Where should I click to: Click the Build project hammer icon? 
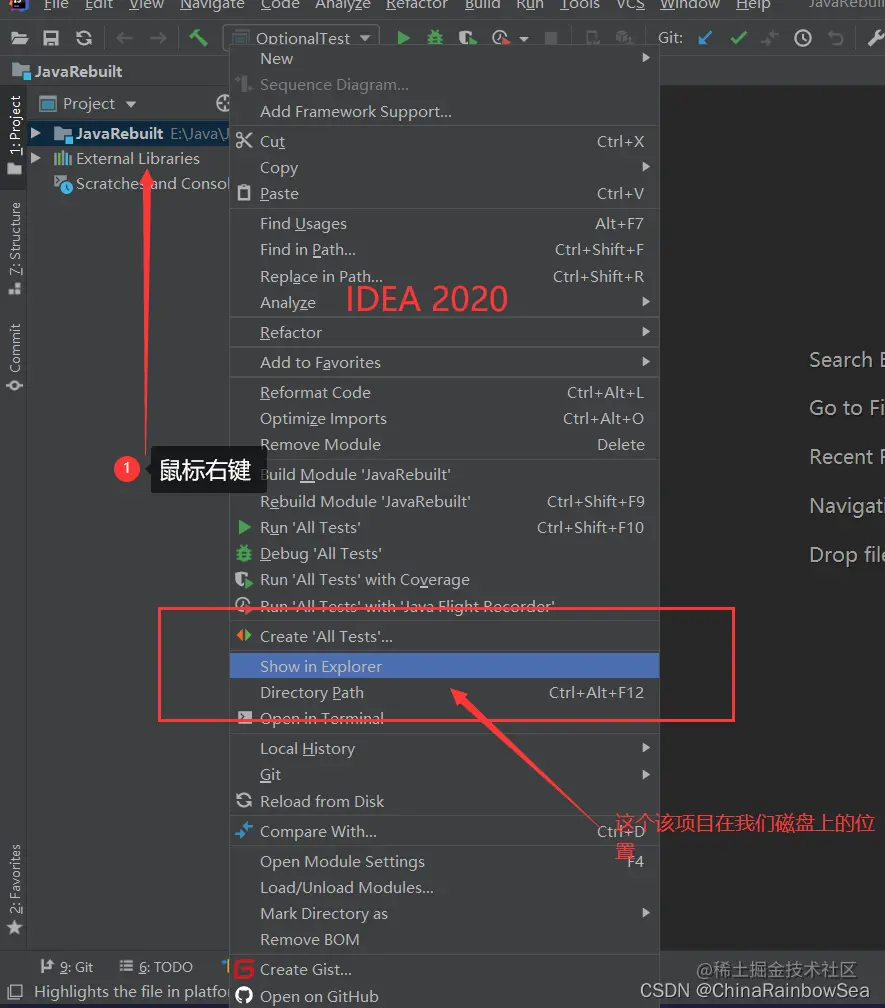tap(198, 38)
